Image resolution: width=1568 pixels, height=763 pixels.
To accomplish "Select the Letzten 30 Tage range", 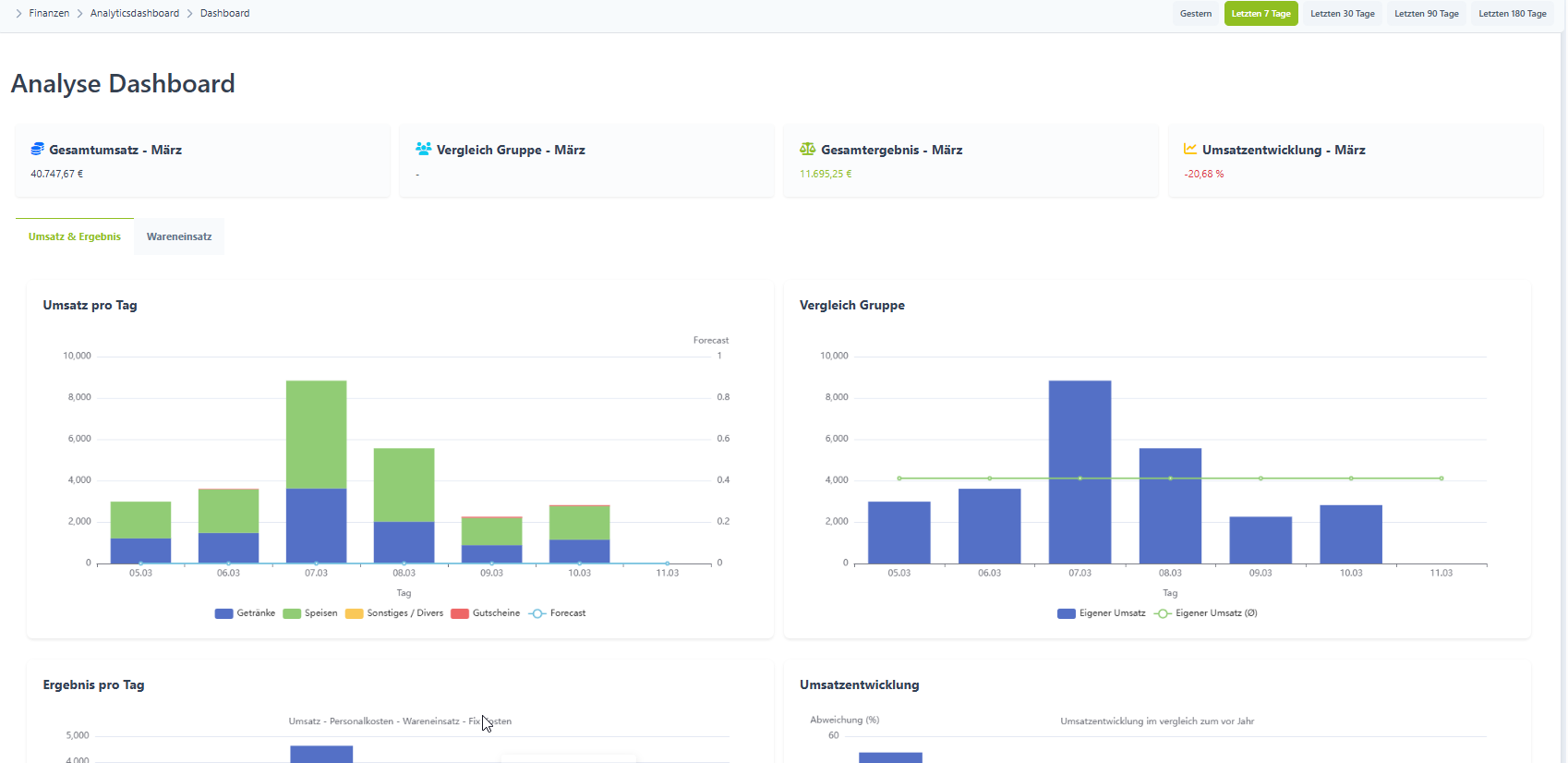I will (1343, 14).
